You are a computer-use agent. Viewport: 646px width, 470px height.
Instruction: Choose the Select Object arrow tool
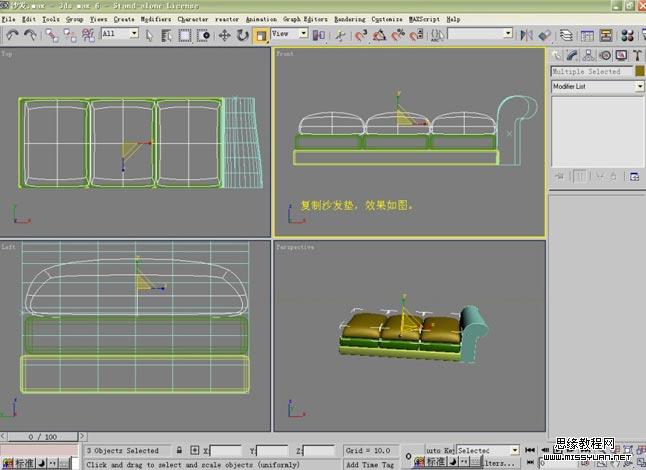point(149,36)
